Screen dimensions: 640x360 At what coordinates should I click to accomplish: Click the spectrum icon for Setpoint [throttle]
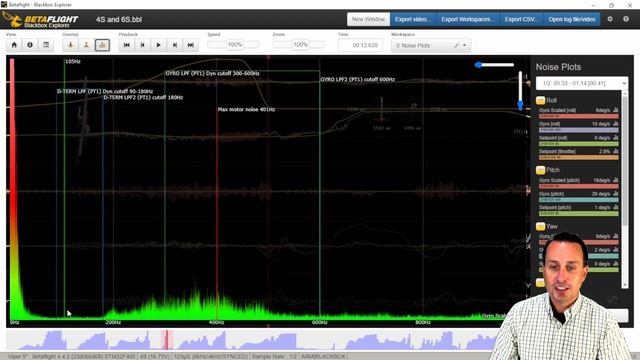coord(616,151)
